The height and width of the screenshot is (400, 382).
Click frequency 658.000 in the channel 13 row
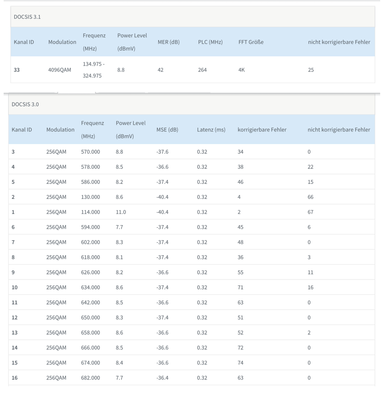pos(90,333)
